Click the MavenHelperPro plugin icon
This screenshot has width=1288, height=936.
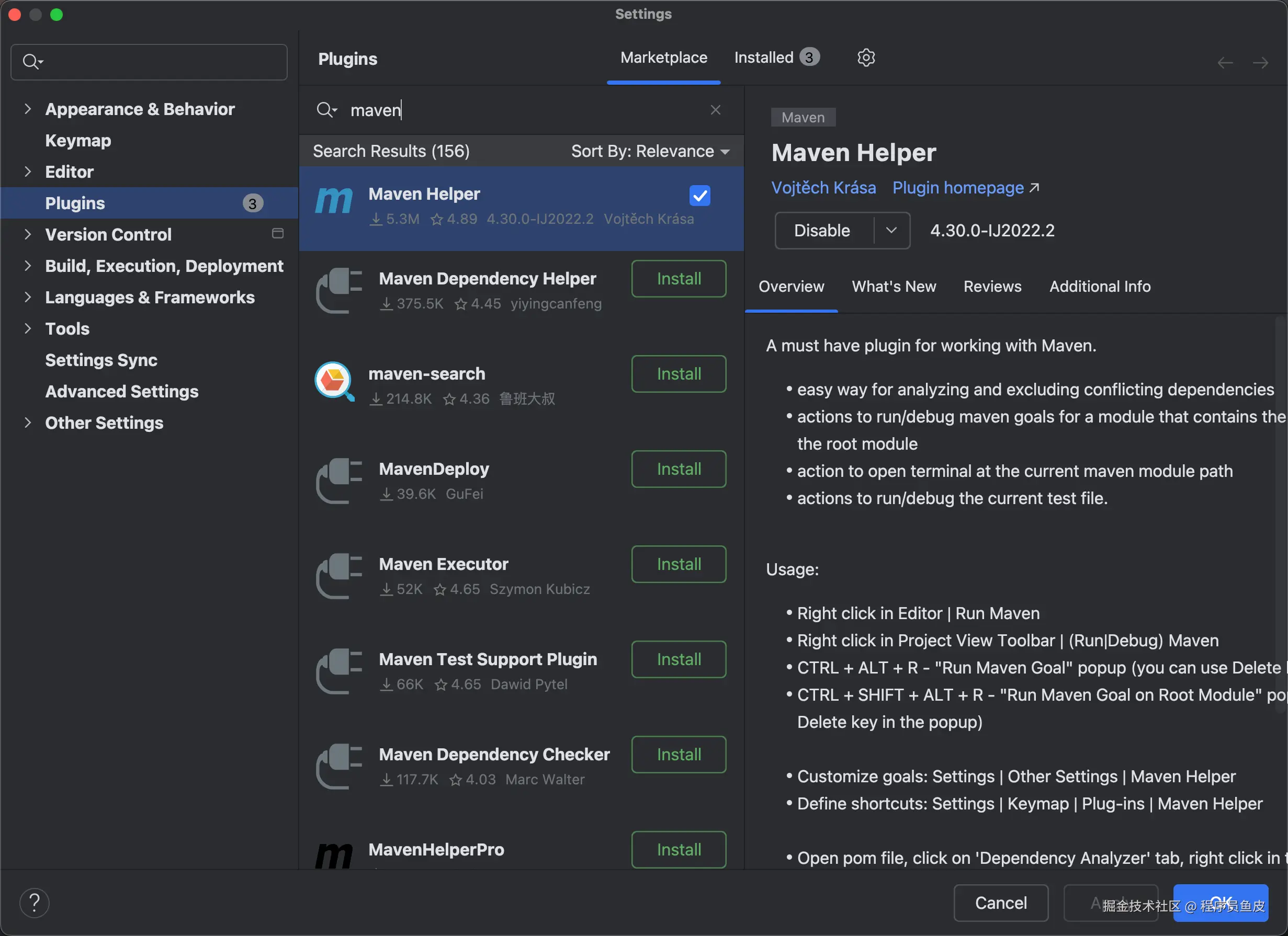pyautogui.click(x=334, y=854)
